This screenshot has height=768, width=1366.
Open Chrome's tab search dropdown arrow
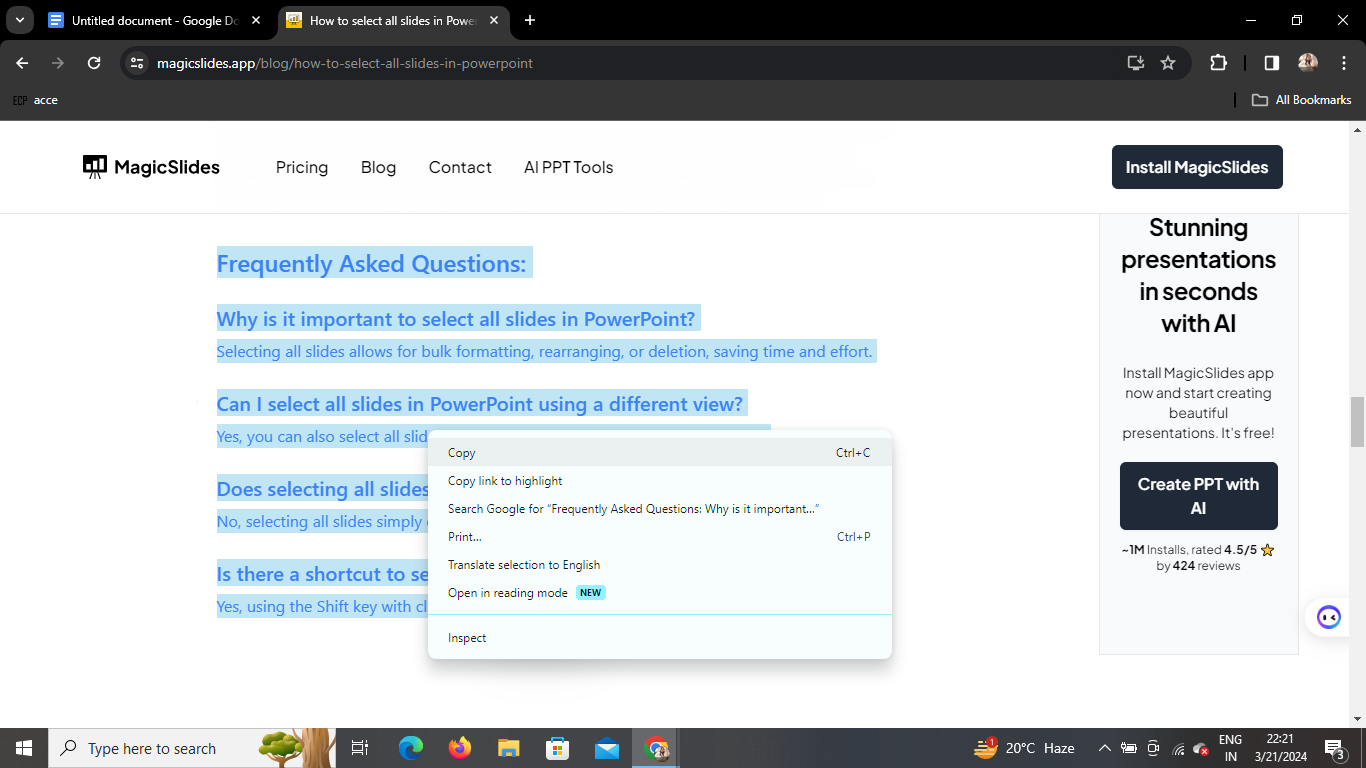pyautogui.click(x=19, y=20)
